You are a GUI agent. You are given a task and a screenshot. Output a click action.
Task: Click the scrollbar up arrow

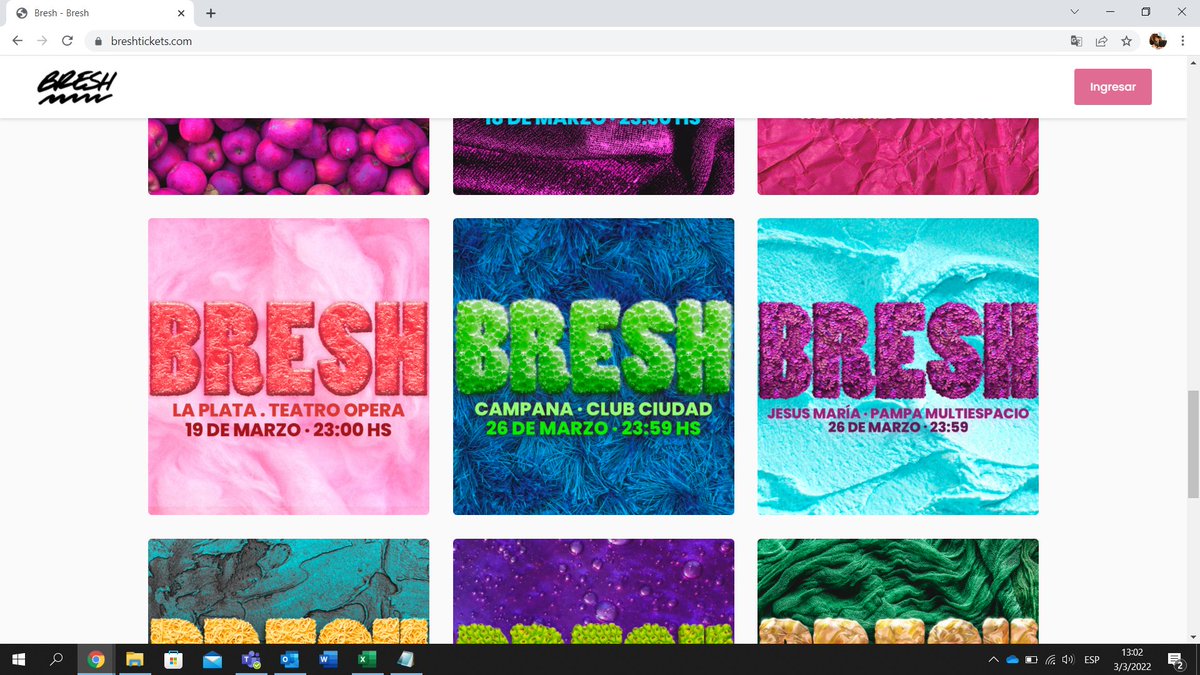point(1192,64)
